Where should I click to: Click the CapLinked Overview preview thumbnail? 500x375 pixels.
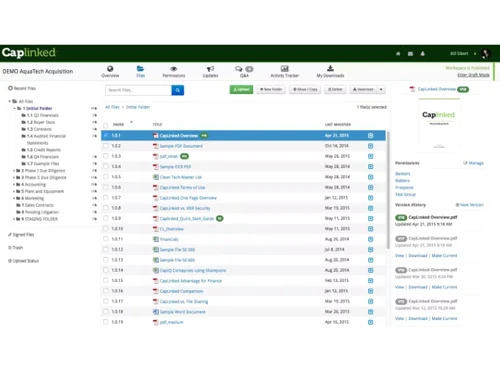tap(439, 124)
